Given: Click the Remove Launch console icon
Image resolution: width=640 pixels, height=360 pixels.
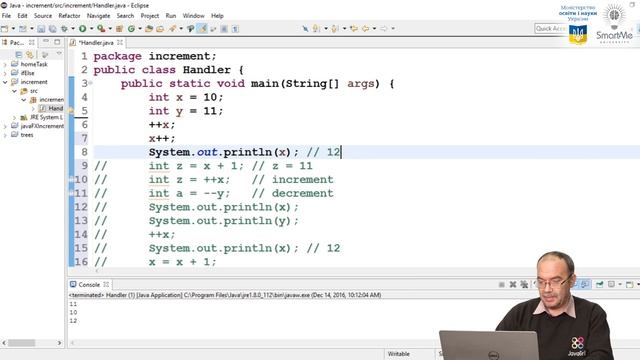Looking at the screenshot, I should 513,284.
